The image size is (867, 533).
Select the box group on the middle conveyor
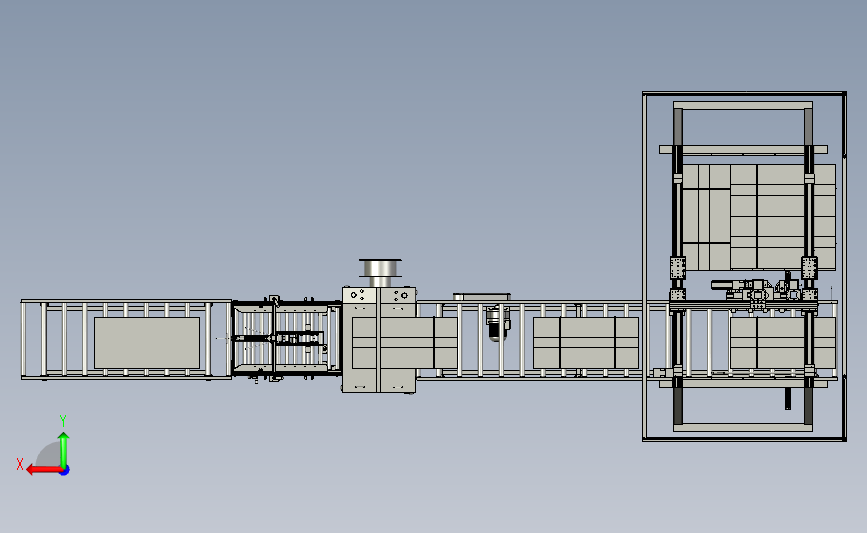click(x=586, y=343)
